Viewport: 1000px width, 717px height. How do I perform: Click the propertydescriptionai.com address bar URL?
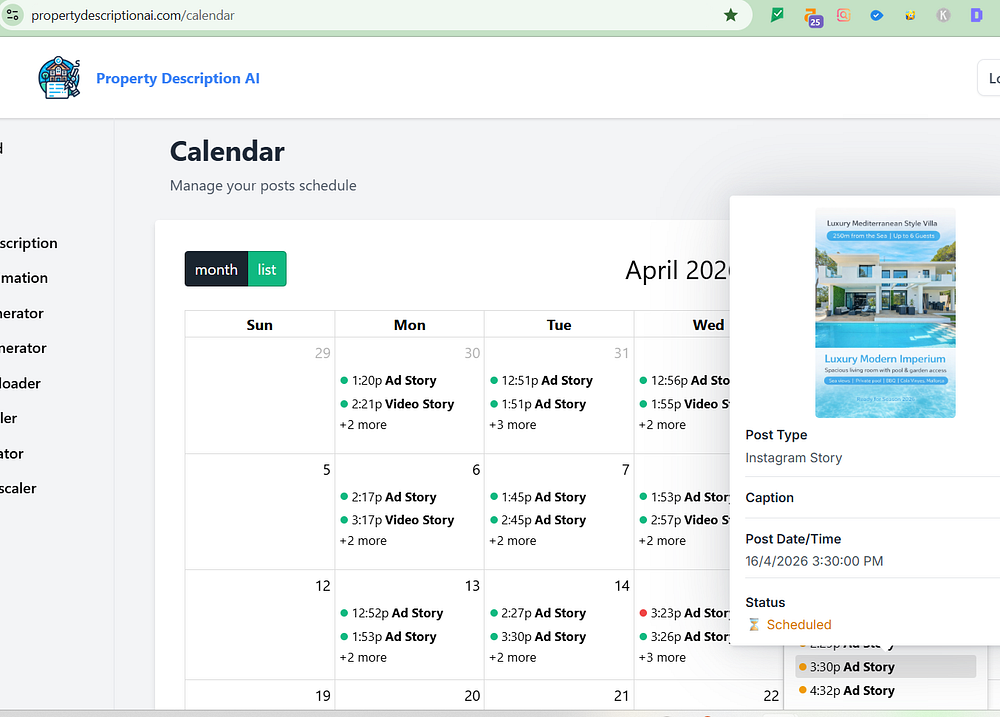[x=133, y=15]
